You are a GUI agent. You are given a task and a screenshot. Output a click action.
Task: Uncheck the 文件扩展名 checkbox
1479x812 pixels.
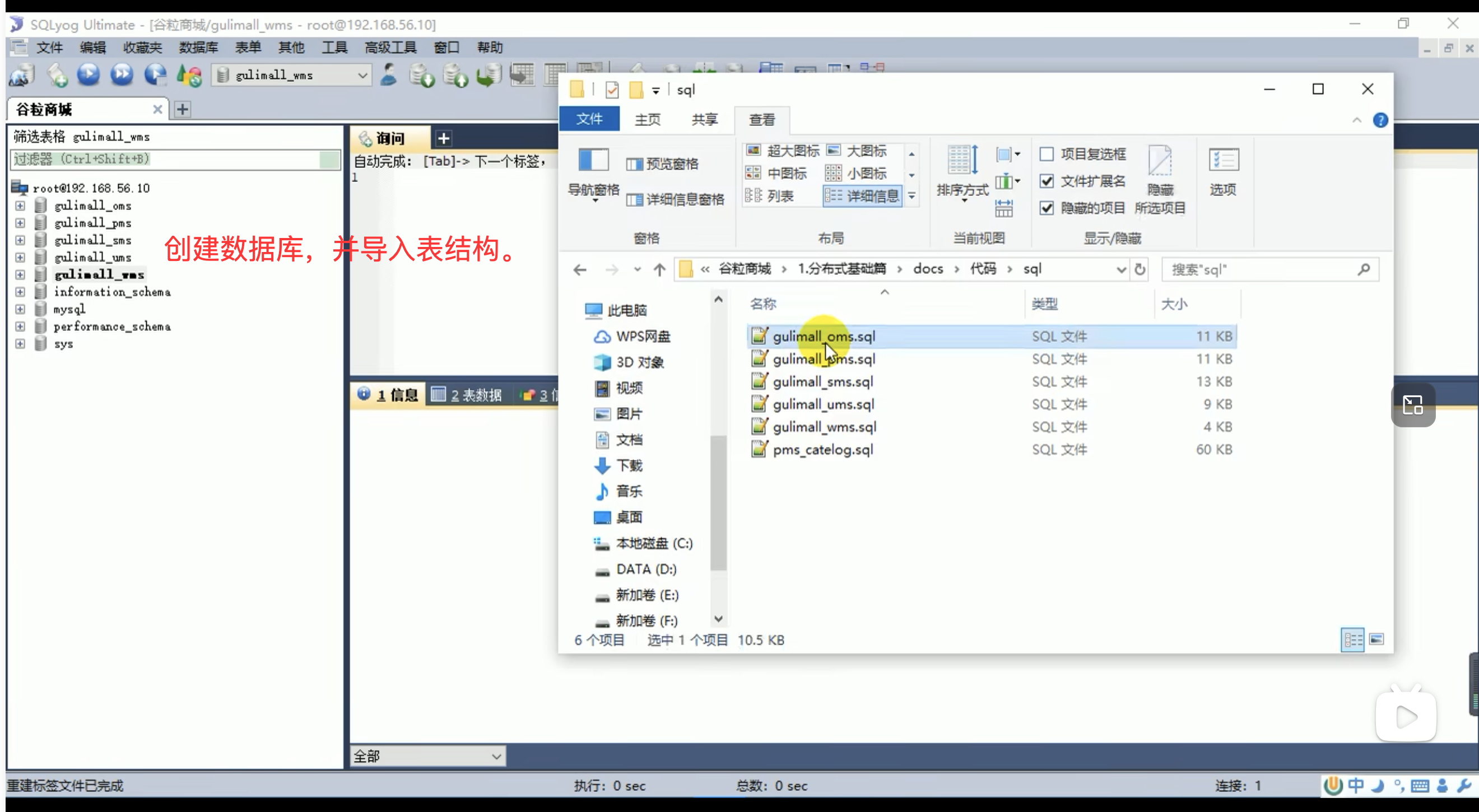(1047, 181)
